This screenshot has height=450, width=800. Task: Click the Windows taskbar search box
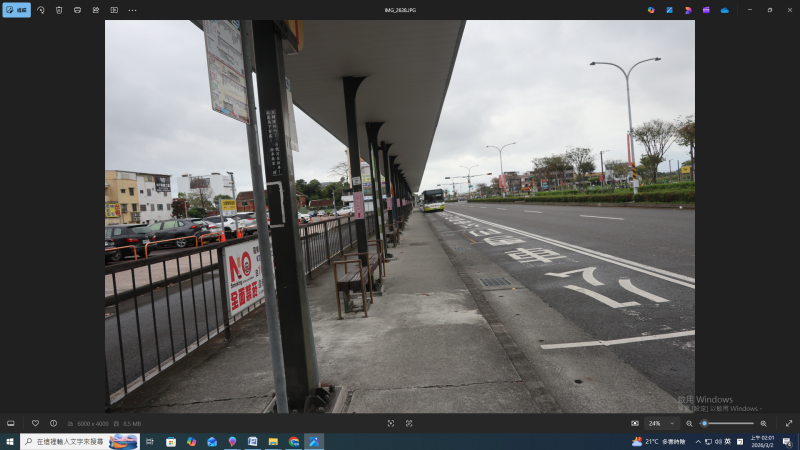70,441
